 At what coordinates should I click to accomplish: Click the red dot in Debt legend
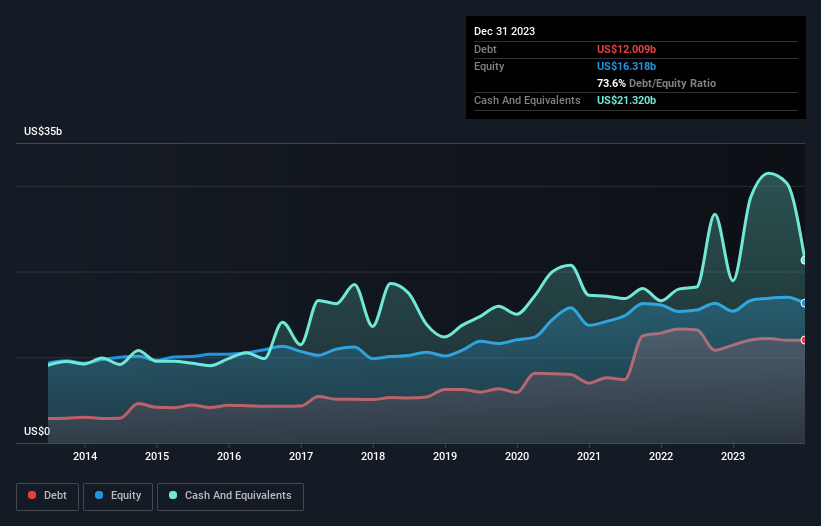pos(34,496)
